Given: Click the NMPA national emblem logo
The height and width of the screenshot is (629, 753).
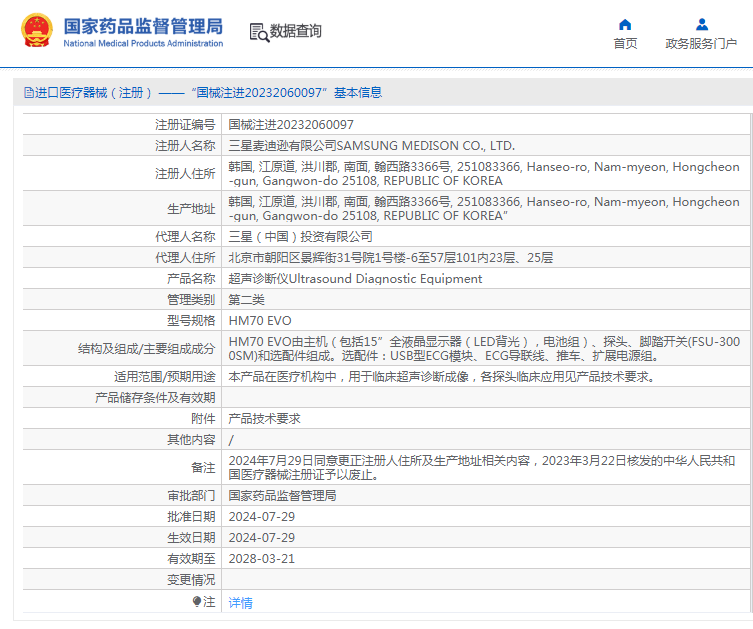Looking at the screenshot, I should click(36, 31).
